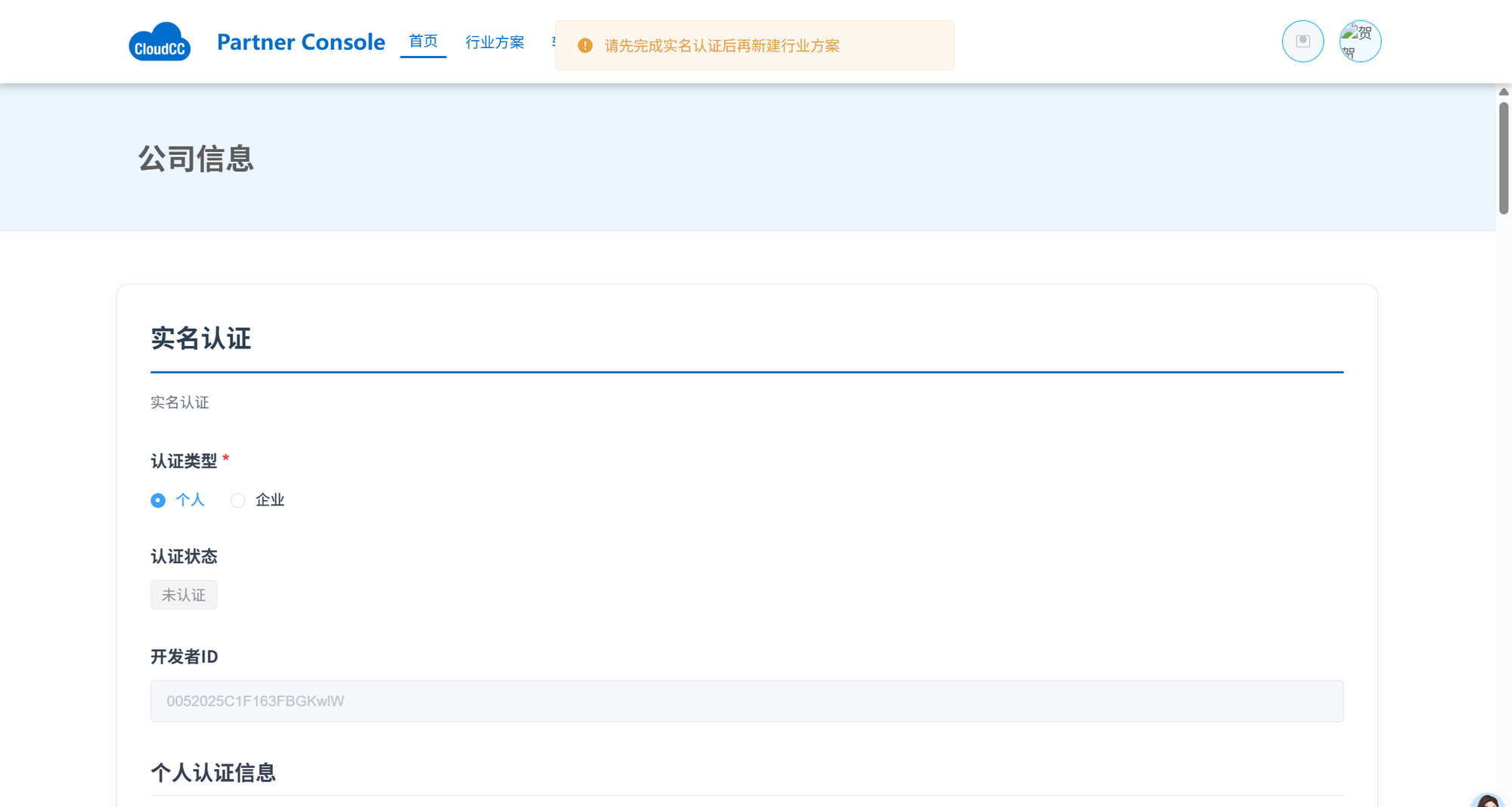Click the 开发者ID input field

click(x=746, y=701)
